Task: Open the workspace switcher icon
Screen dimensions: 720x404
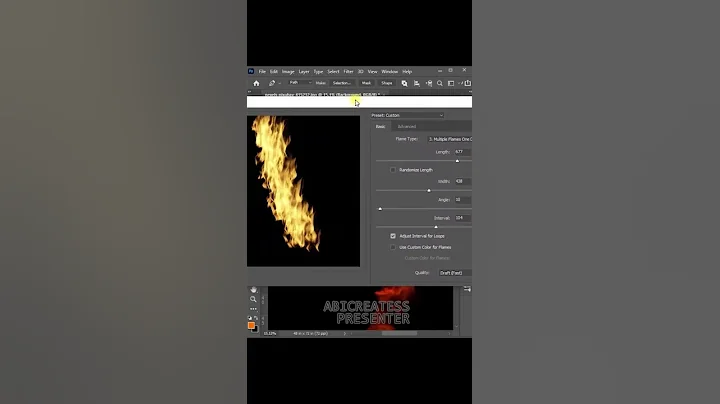Action: 451,83
